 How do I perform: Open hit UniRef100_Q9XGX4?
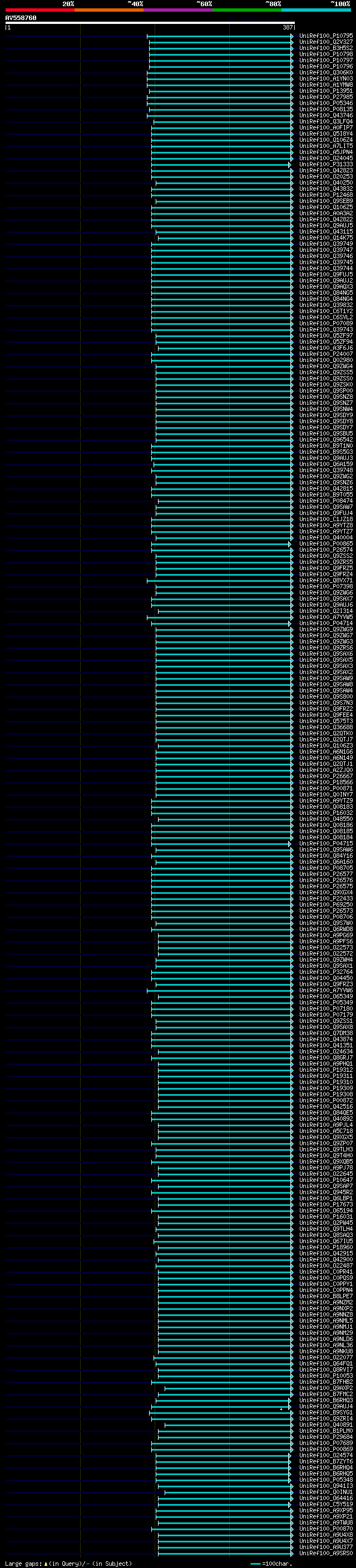pos(326,892)
